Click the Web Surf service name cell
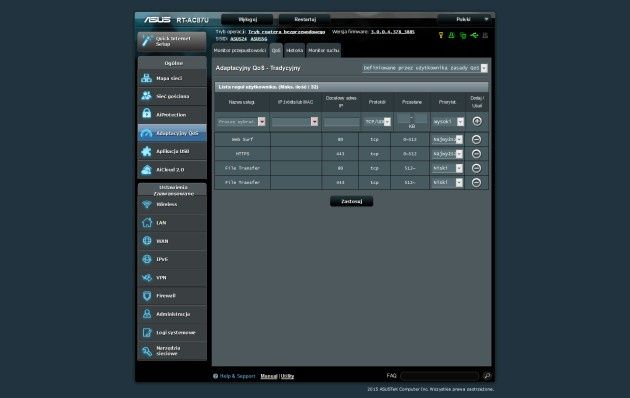Screen dimensions: 630x398 [242, 139]
